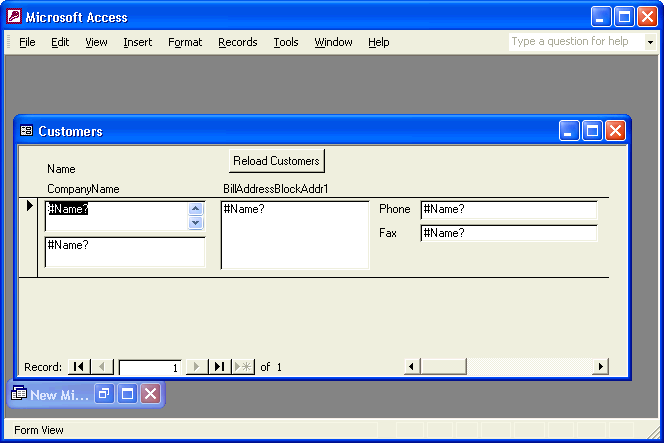Close the Customers form window
This screenshot has width=664, height=443.
(x=615, y=130)
